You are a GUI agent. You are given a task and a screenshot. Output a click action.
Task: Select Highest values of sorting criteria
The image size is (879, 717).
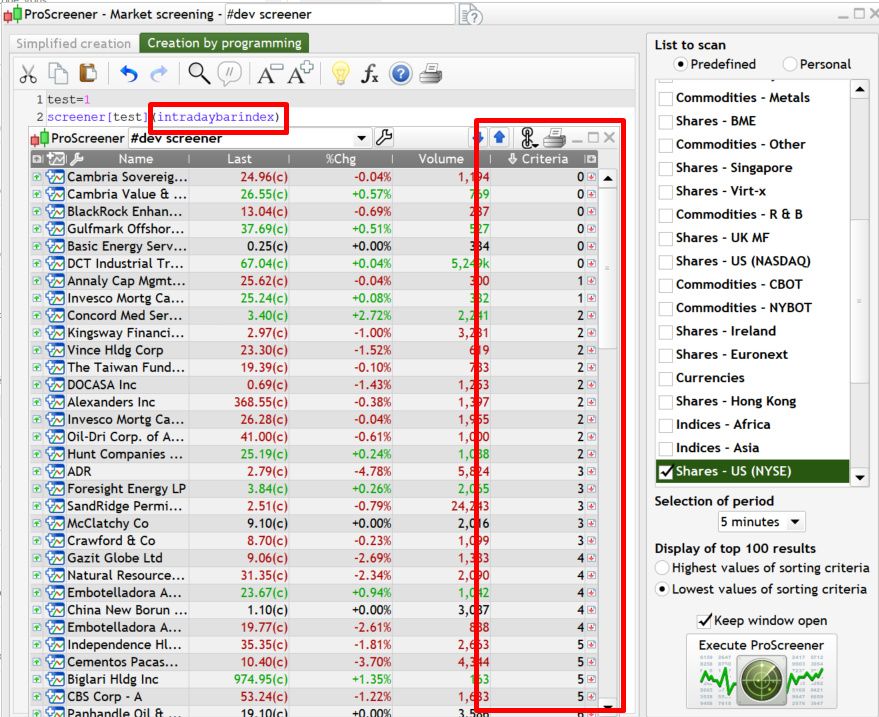(662, 568)
